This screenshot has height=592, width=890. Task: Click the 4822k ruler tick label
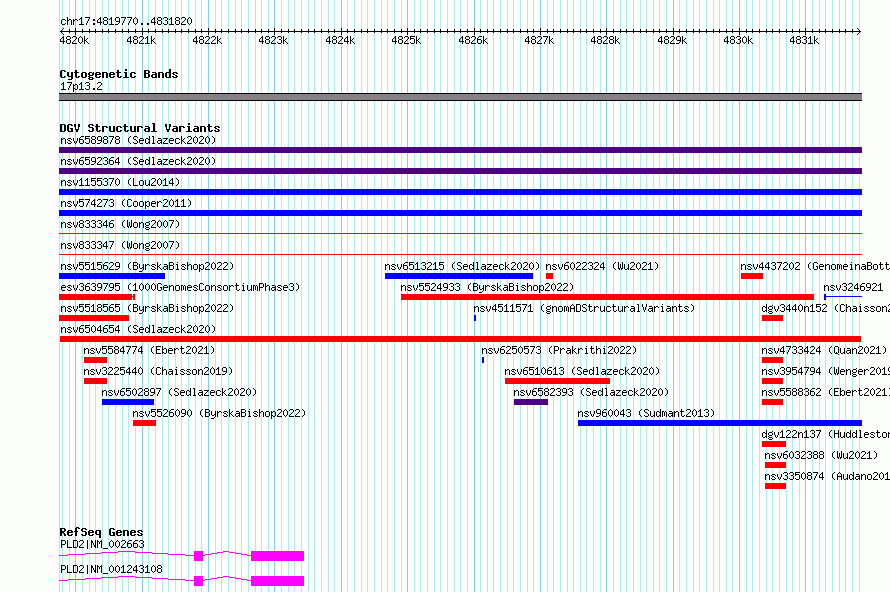point(207,40)
